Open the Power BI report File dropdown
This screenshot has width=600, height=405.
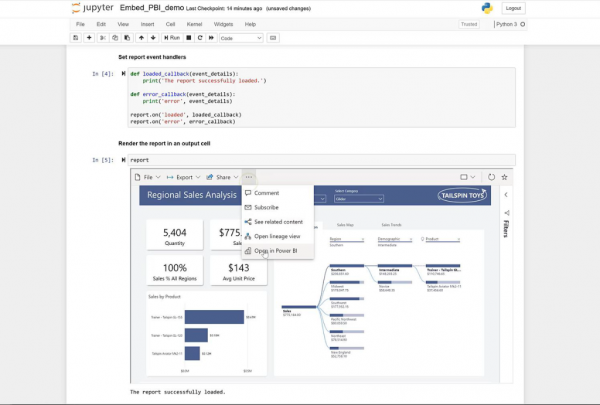(148, 177)
